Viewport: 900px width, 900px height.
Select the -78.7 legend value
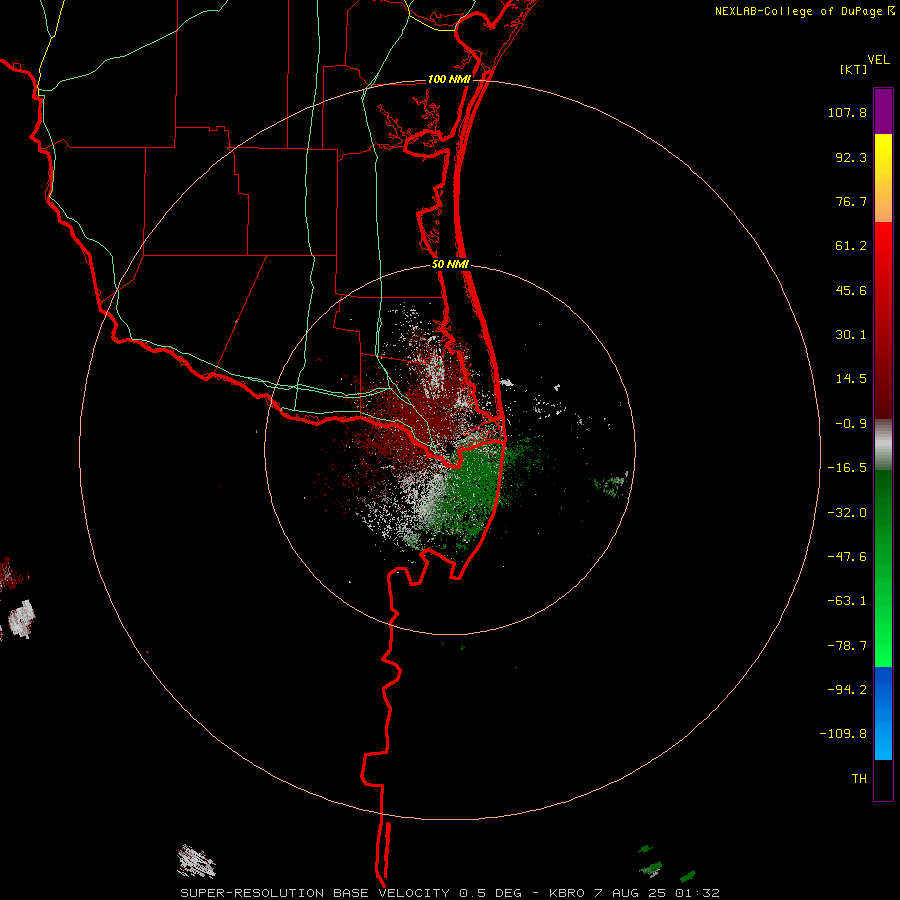click(847, 646)
